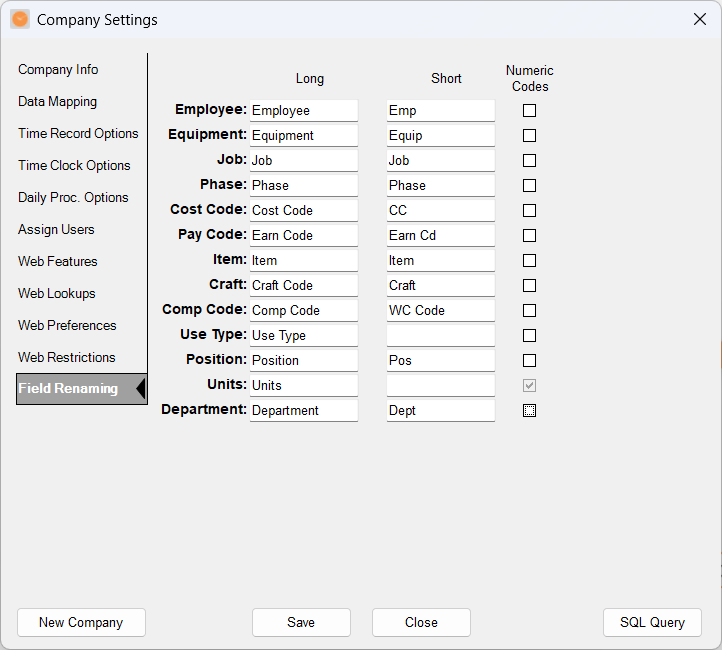
Task: Click the Units long name field
Action: 304,386
